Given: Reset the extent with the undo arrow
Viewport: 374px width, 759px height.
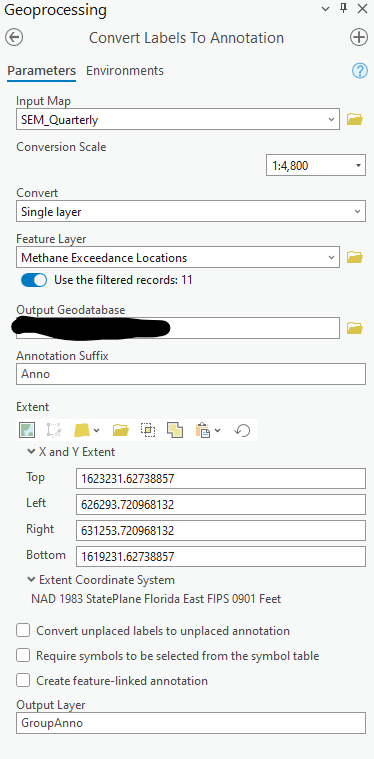Looking at the screenshot, I should tap(242, 430).
